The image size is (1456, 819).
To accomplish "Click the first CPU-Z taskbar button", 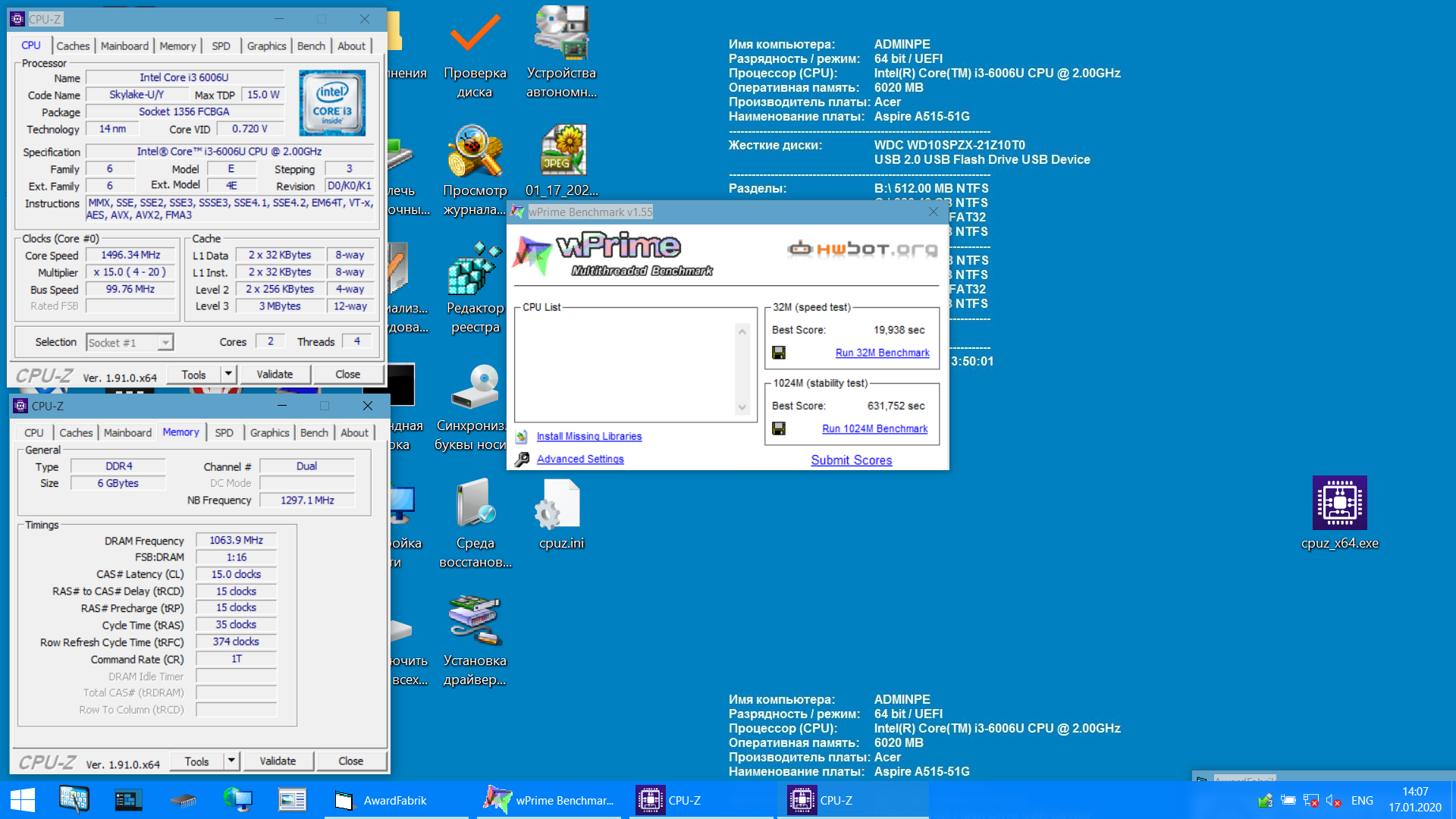I will point(701,800).
